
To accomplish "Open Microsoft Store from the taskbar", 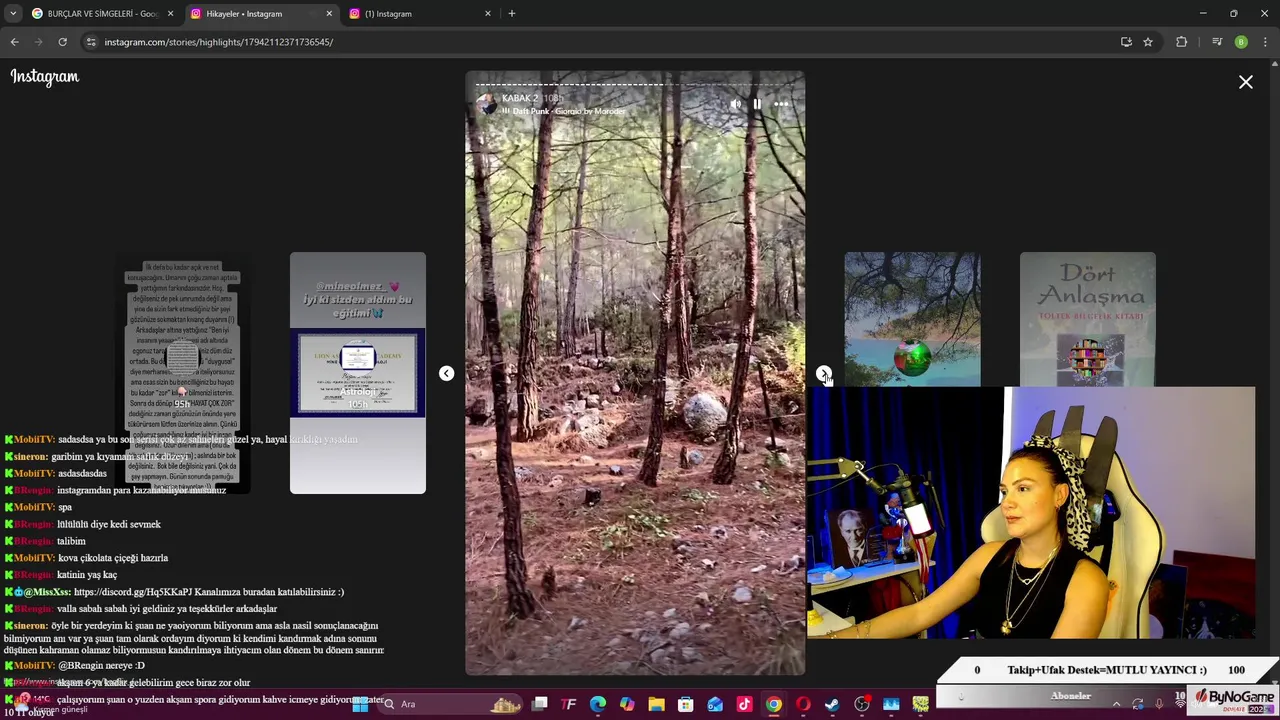I will pos(686,704).
